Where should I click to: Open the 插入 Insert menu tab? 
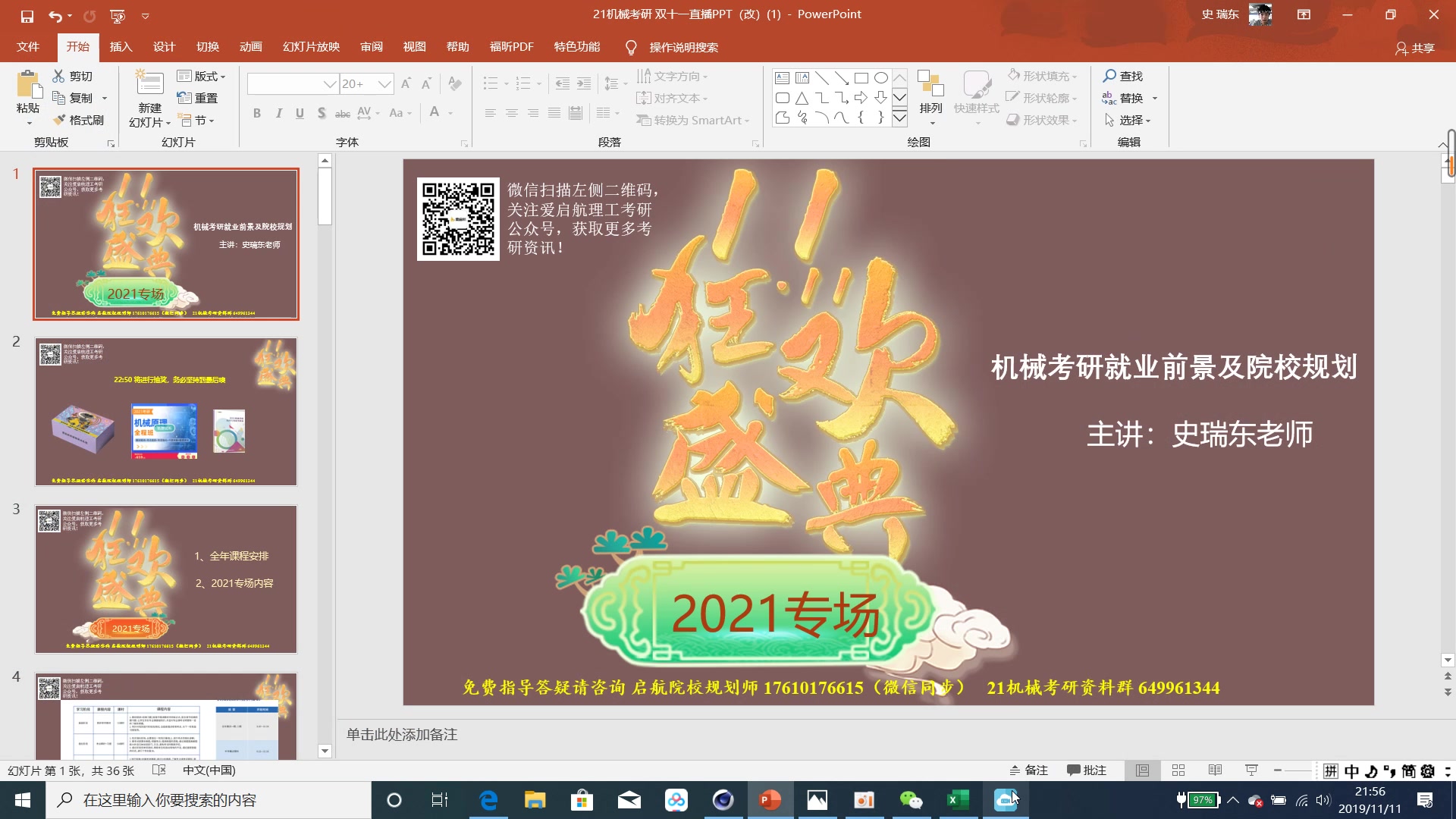coord(120,46)
